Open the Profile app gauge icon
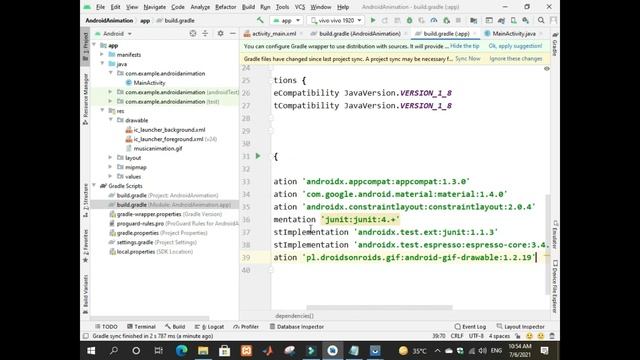 434,20
